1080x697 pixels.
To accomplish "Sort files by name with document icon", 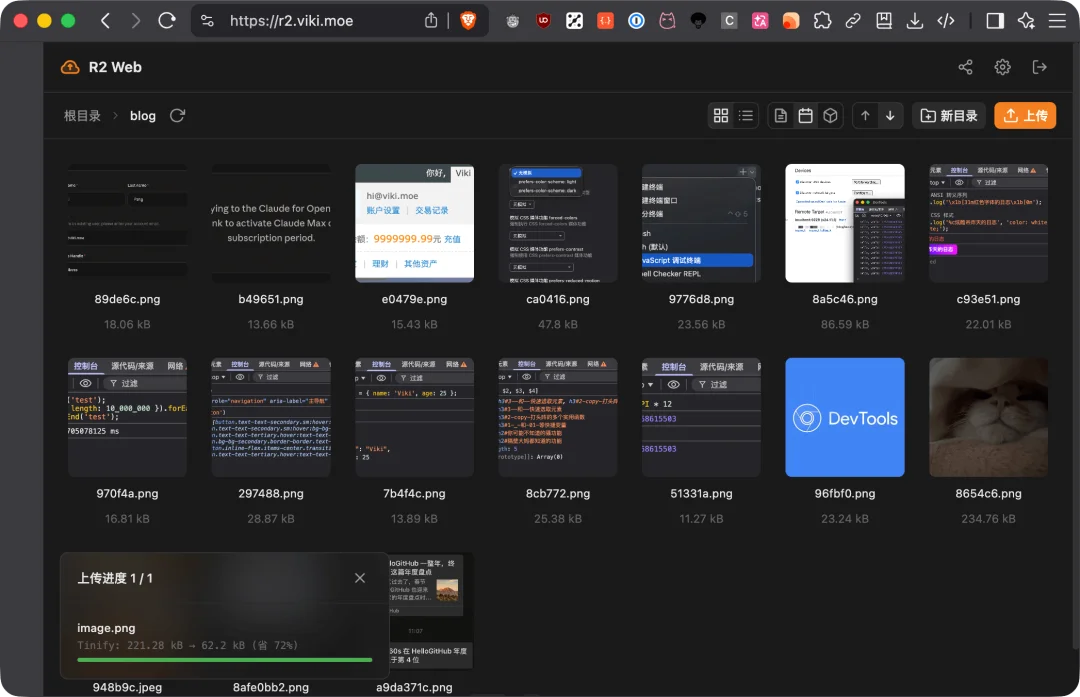I will 781,116.
